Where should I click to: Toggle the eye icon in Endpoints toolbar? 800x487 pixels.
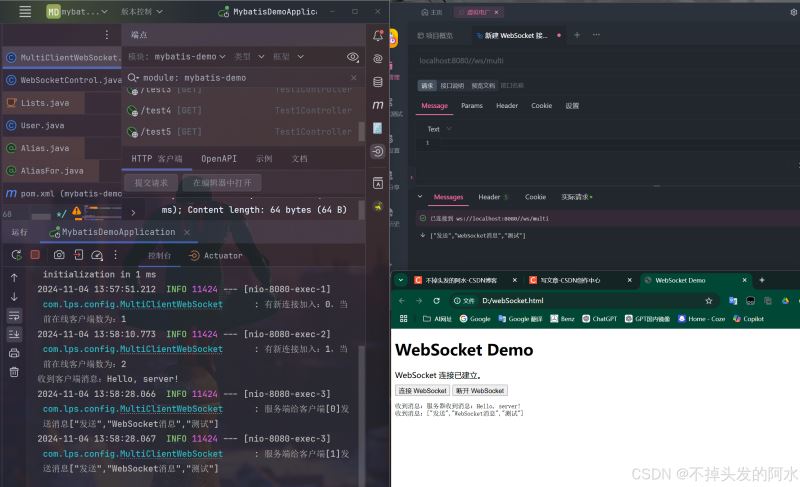353,57
